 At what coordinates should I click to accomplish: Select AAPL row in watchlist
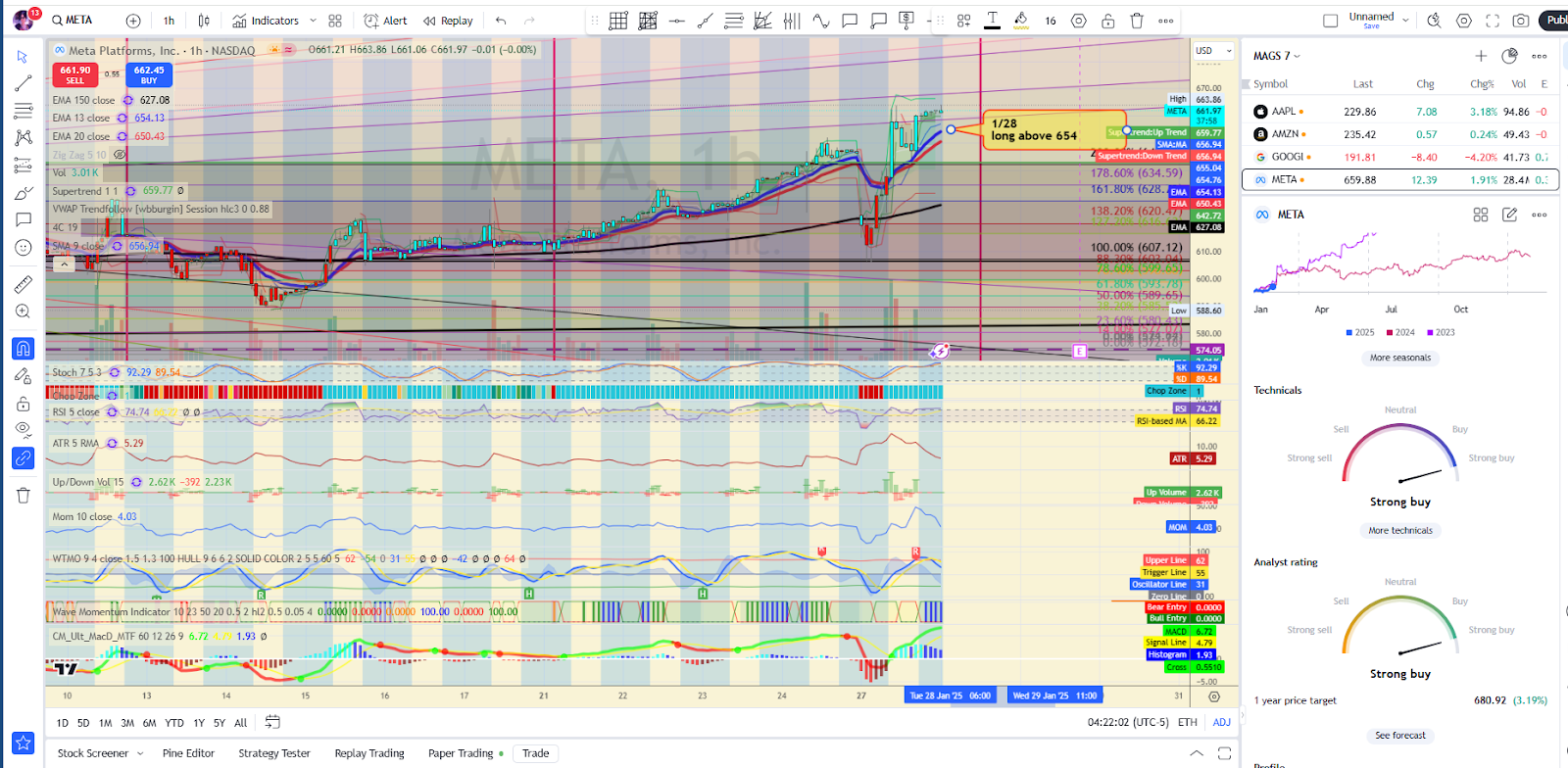[x=1400, y=112]
